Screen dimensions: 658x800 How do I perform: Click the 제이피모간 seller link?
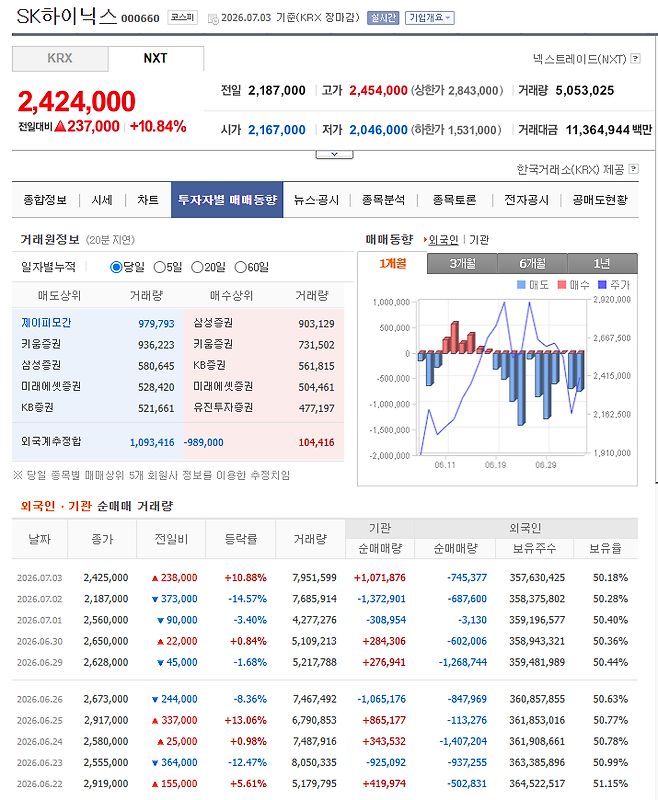click(46, 323)
